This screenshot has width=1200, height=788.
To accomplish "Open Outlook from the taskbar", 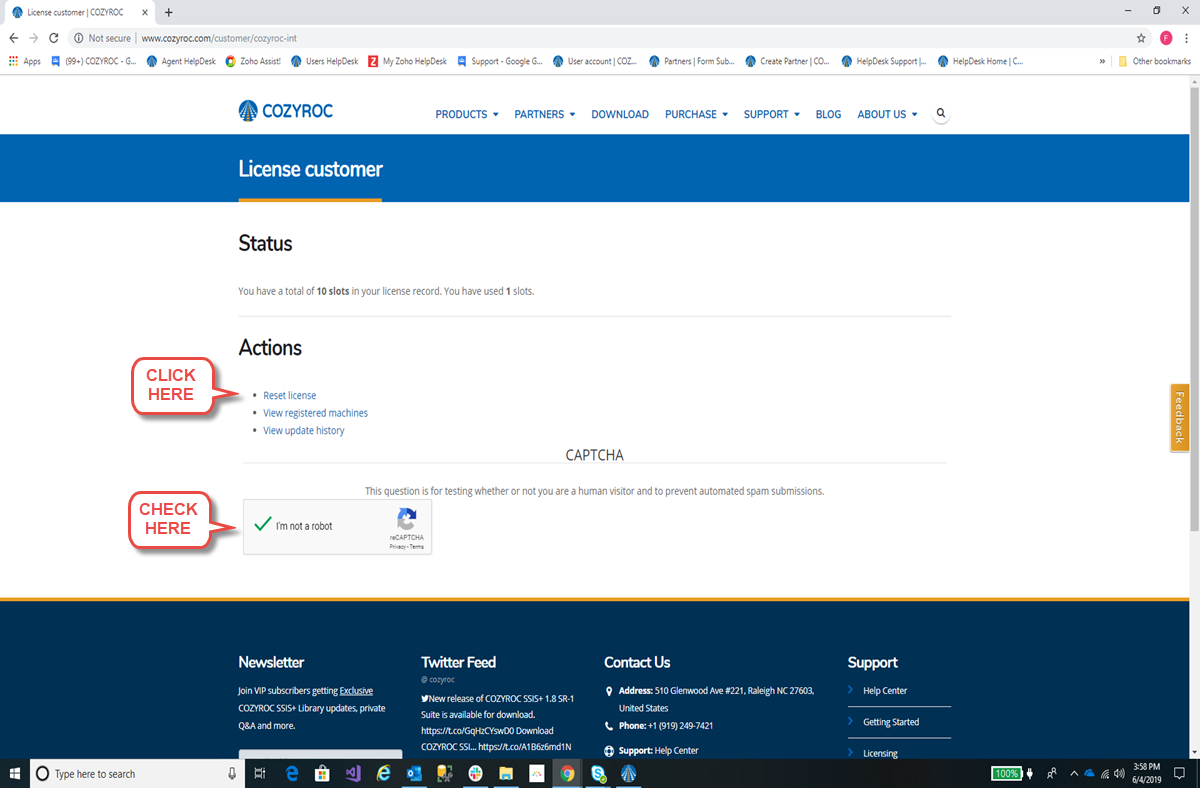I will [x=414, y=773].
